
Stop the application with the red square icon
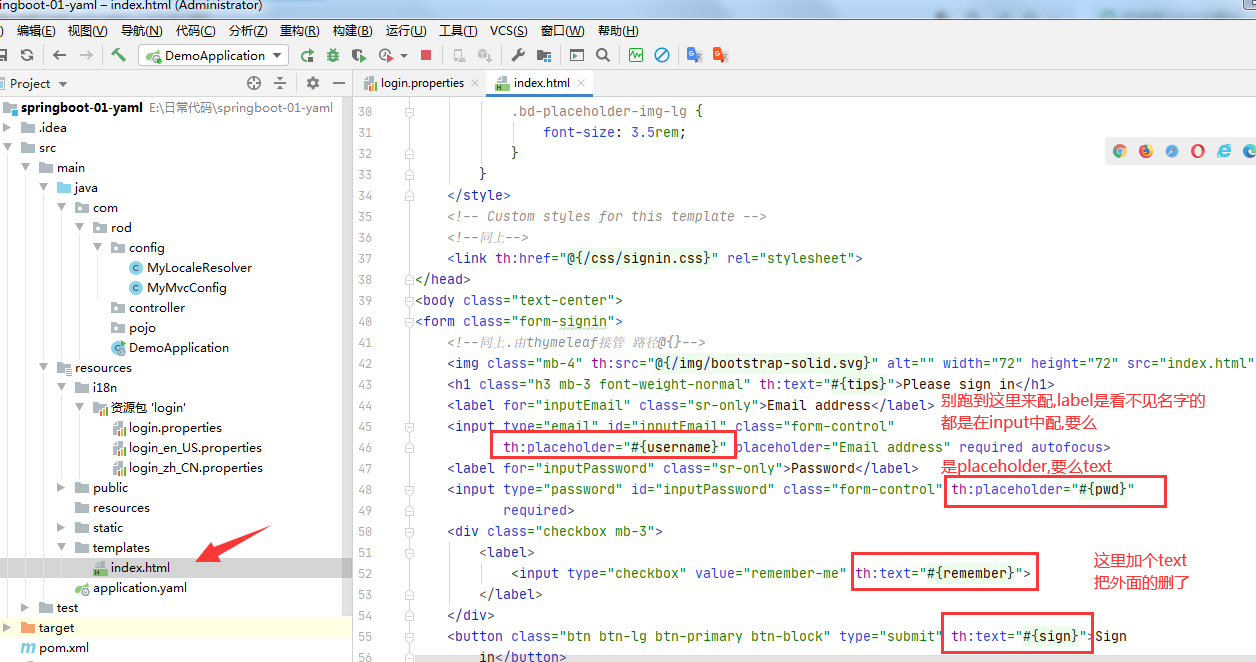pos(426,55)
